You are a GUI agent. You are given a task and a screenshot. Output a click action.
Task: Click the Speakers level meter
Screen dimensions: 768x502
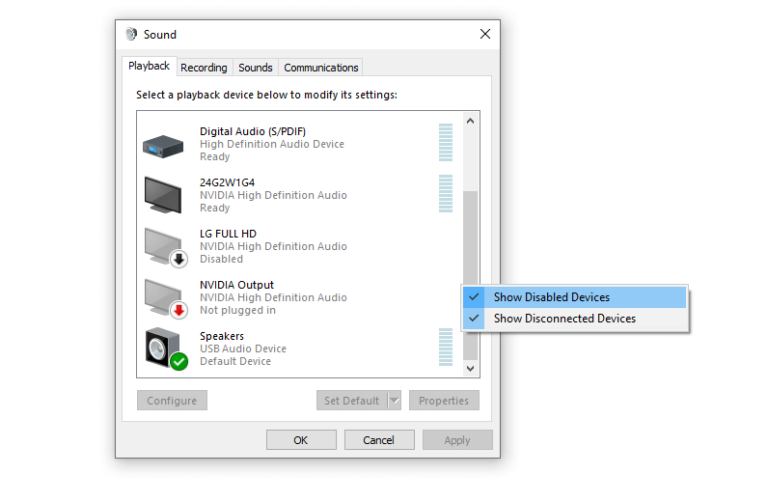446,347
